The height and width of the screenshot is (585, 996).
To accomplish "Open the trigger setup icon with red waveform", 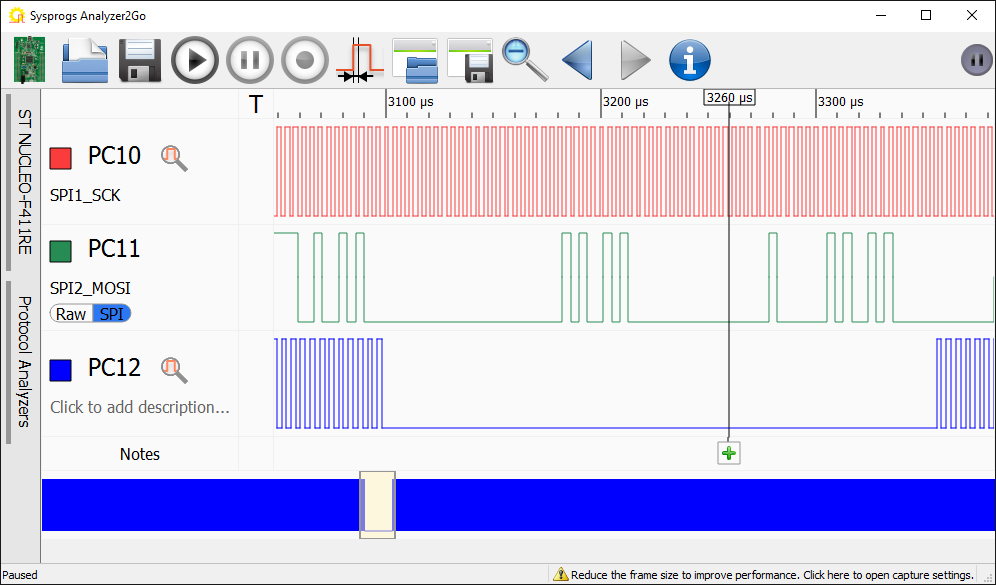I will pyautogui.click(x=359, y=60).
